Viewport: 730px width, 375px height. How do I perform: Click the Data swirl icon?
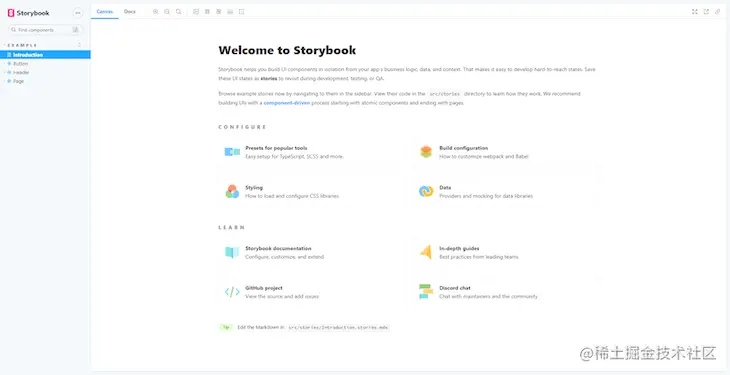click(x=426, y=191)
